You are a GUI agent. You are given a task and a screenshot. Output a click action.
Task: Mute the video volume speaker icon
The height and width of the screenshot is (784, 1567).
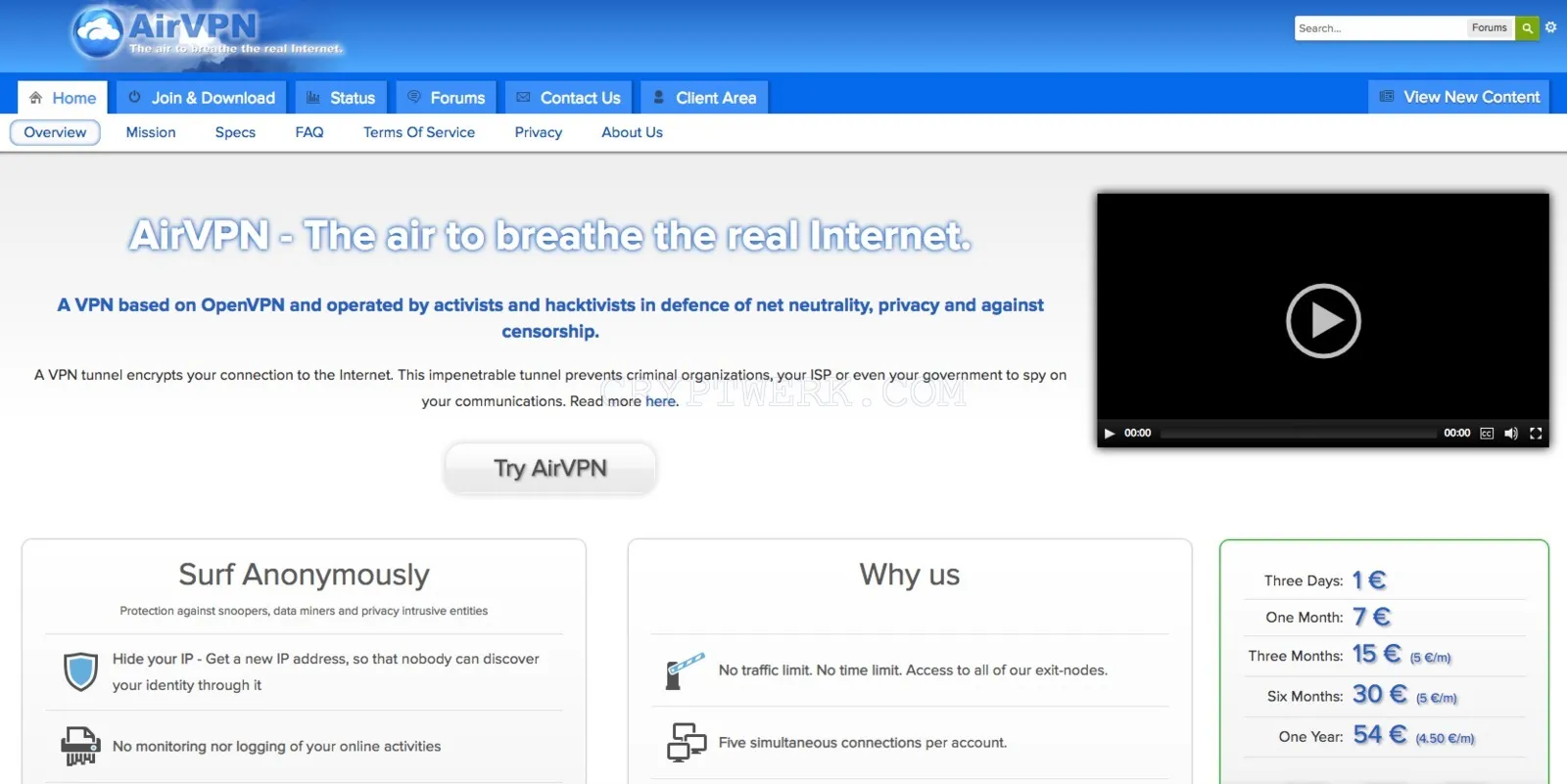point(1511,433)
